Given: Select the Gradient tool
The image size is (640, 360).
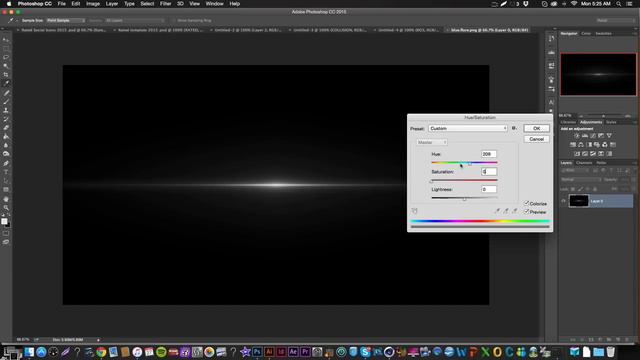Looking at the screenshot, I should tap(6, 136).
